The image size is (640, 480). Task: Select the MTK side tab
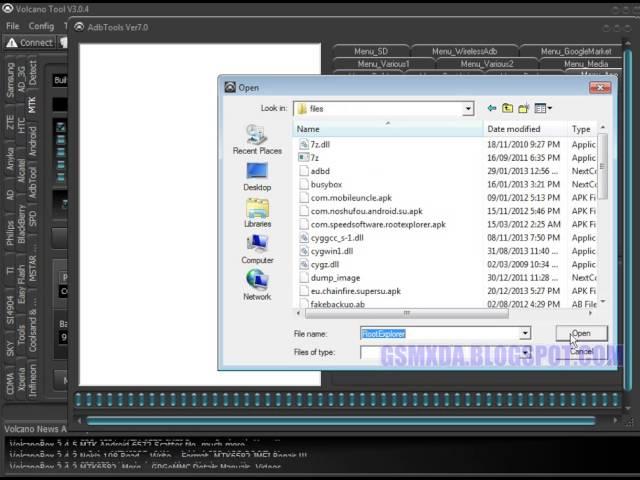[x=32, y=105]
